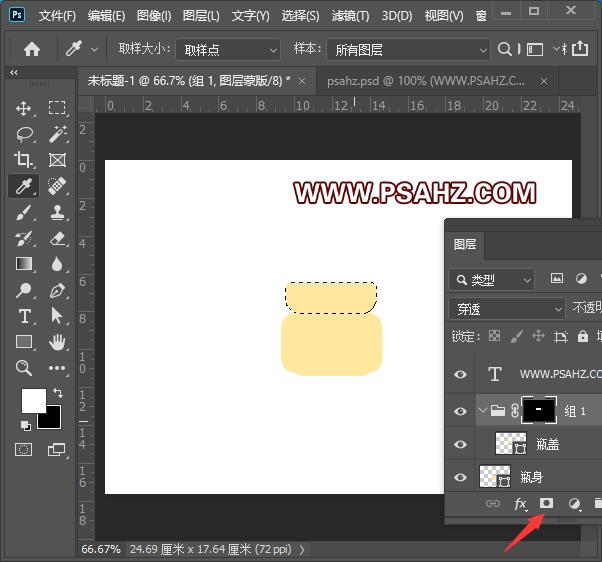Open the 文件(F) menu
This screenshot has width=602, height=562.
[x=57, y=16]
